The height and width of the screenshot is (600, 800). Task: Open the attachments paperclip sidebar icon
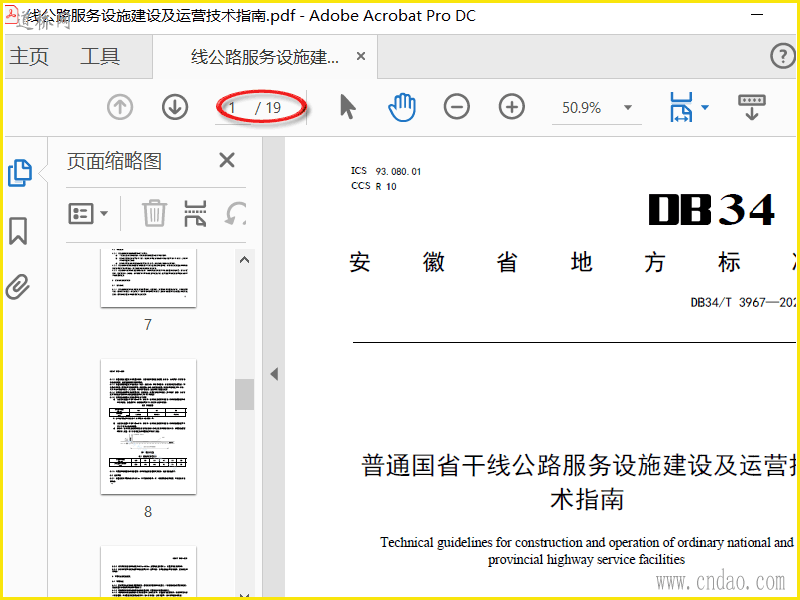tap(18, 287)
